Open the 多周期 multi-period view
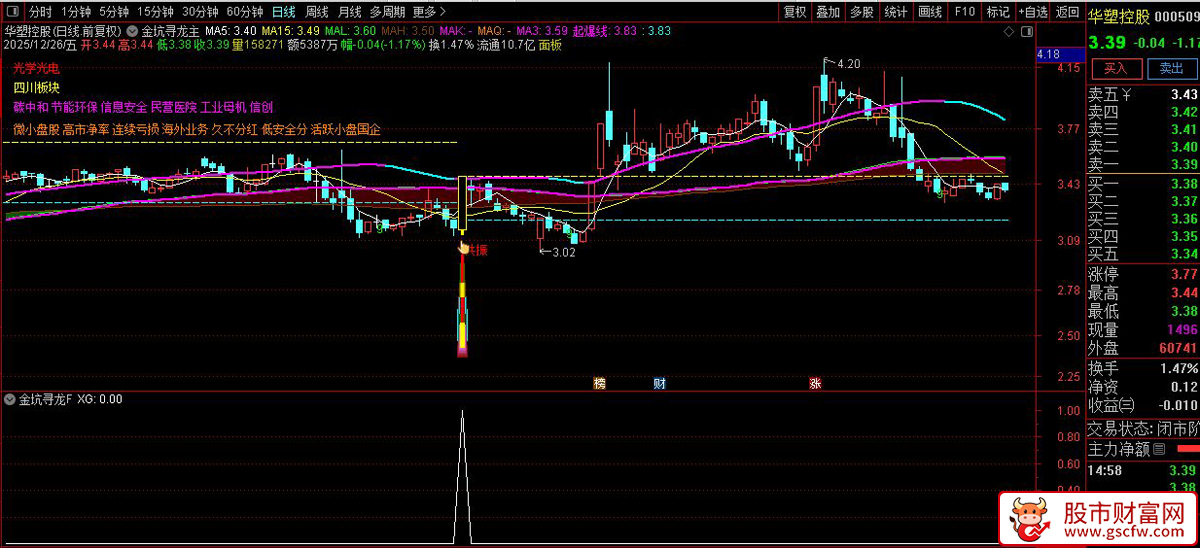 [x=387, y=12]
